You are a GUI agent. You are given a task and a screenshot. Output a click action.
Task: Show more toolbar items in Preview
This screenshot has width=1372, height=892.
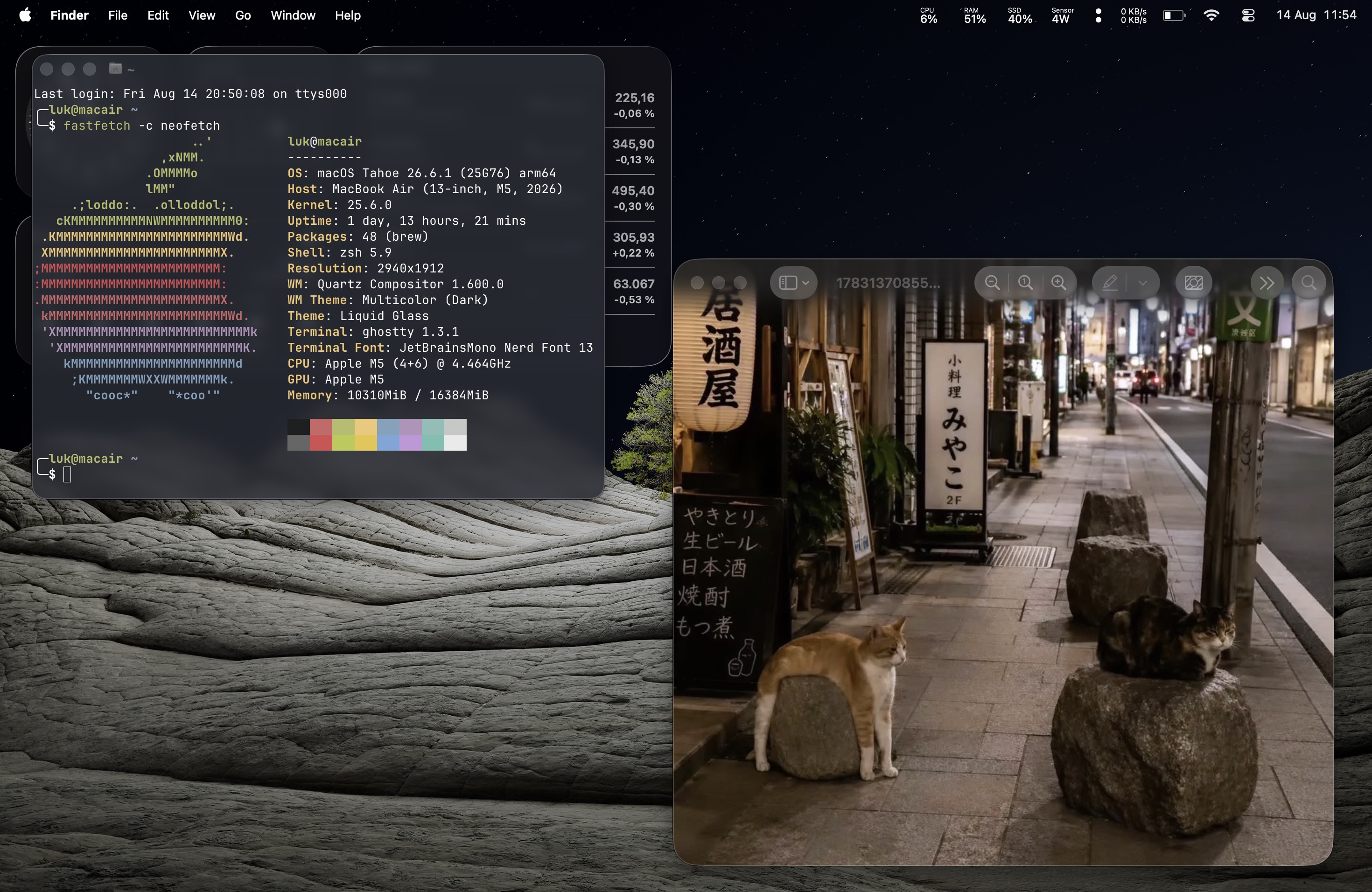(x=1267, y=282)
